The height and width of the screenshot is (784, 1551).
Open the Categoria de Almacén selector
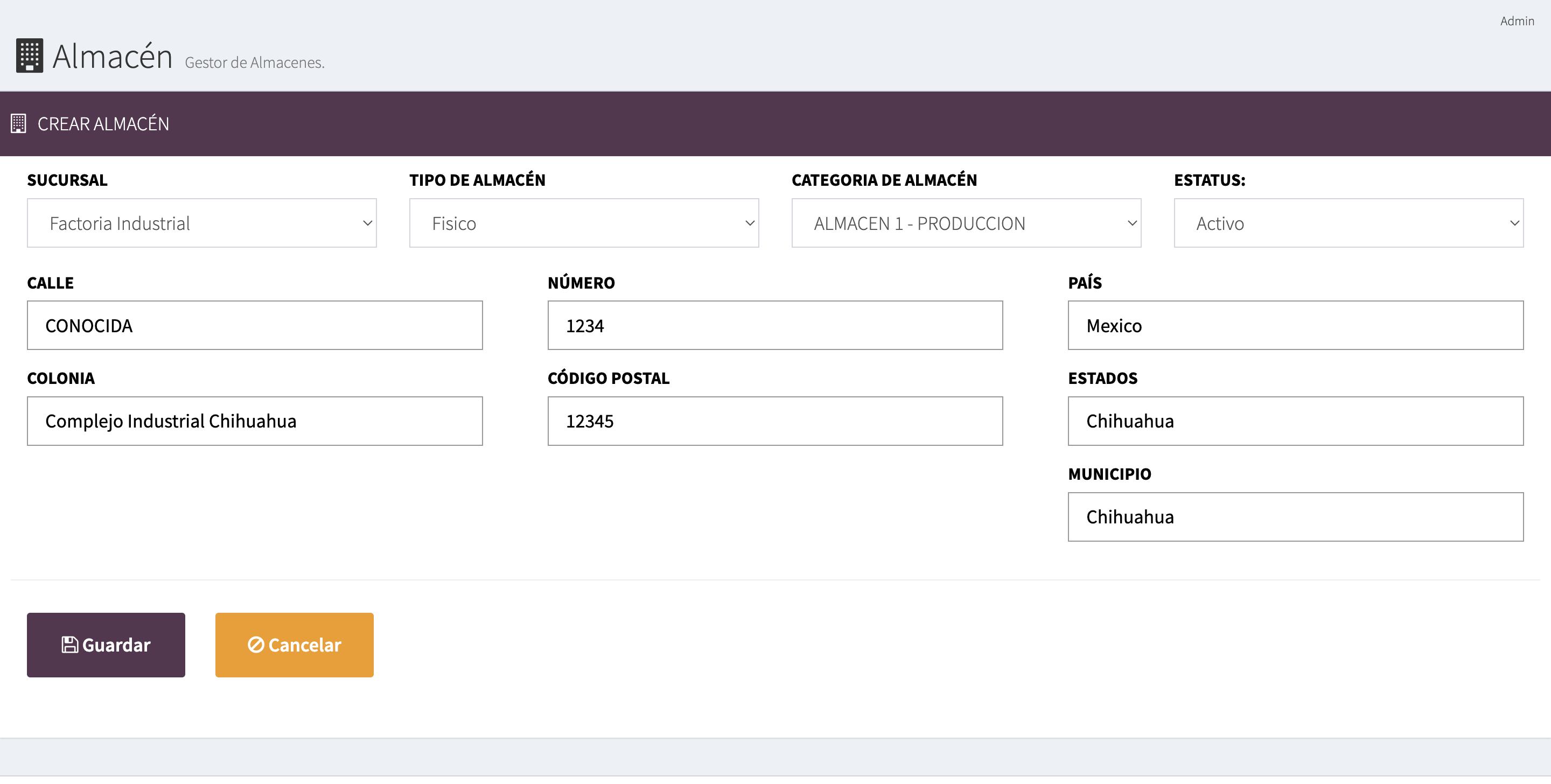tap(966, 223)
